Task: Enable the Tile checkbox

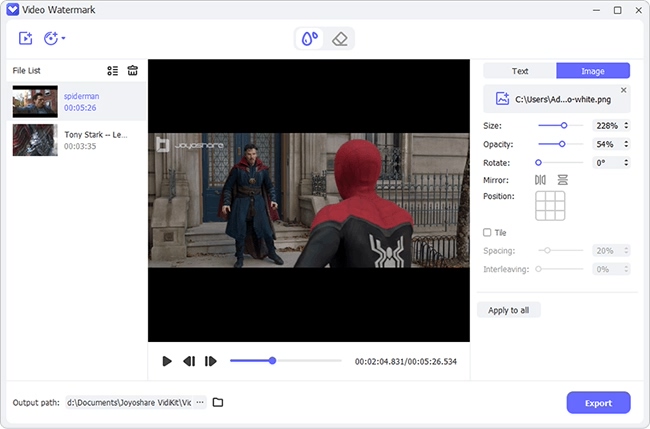Action: click(487, 233)
